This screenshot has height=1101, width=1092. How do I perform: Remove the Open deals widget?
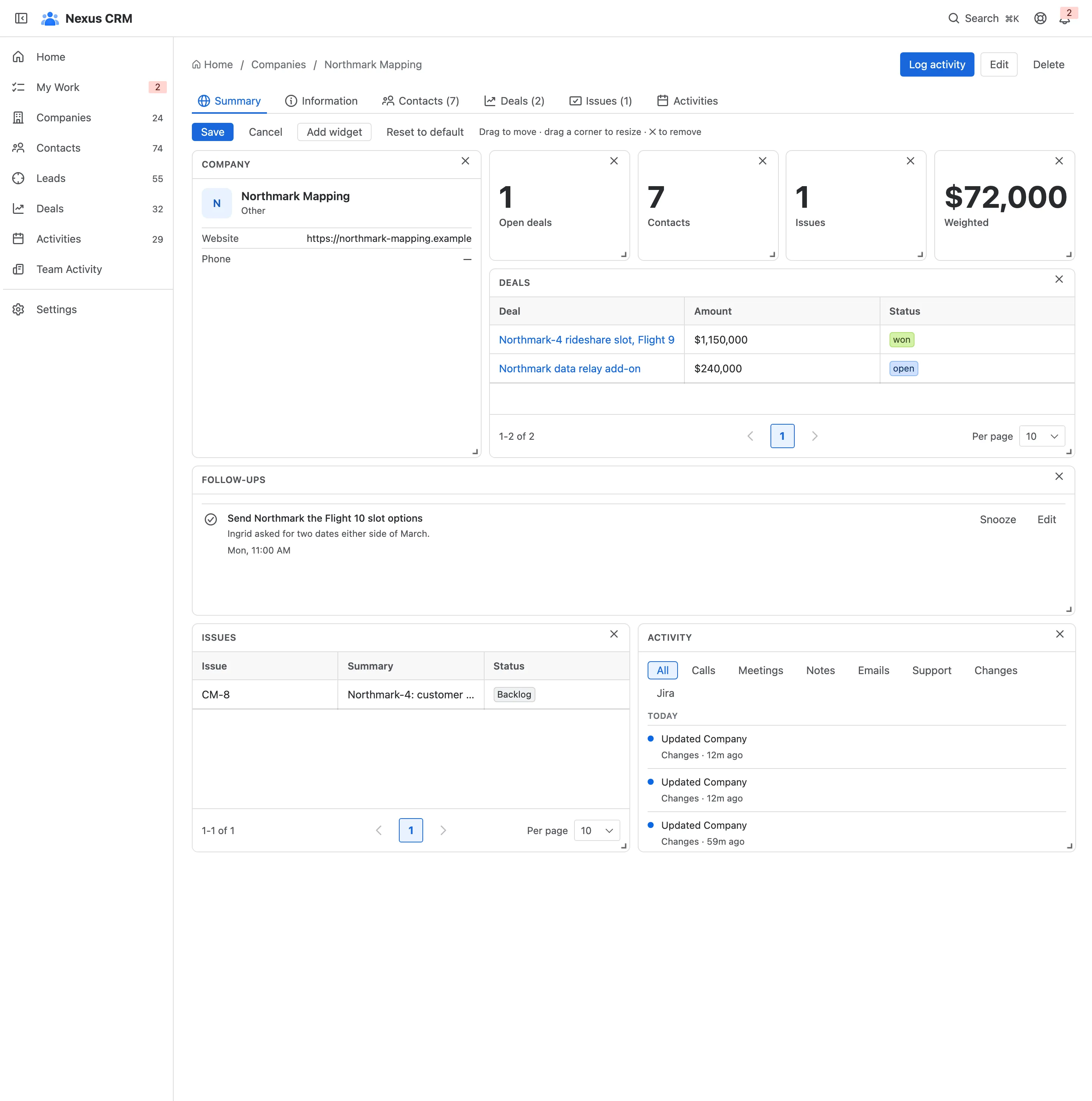pos(614,161)
